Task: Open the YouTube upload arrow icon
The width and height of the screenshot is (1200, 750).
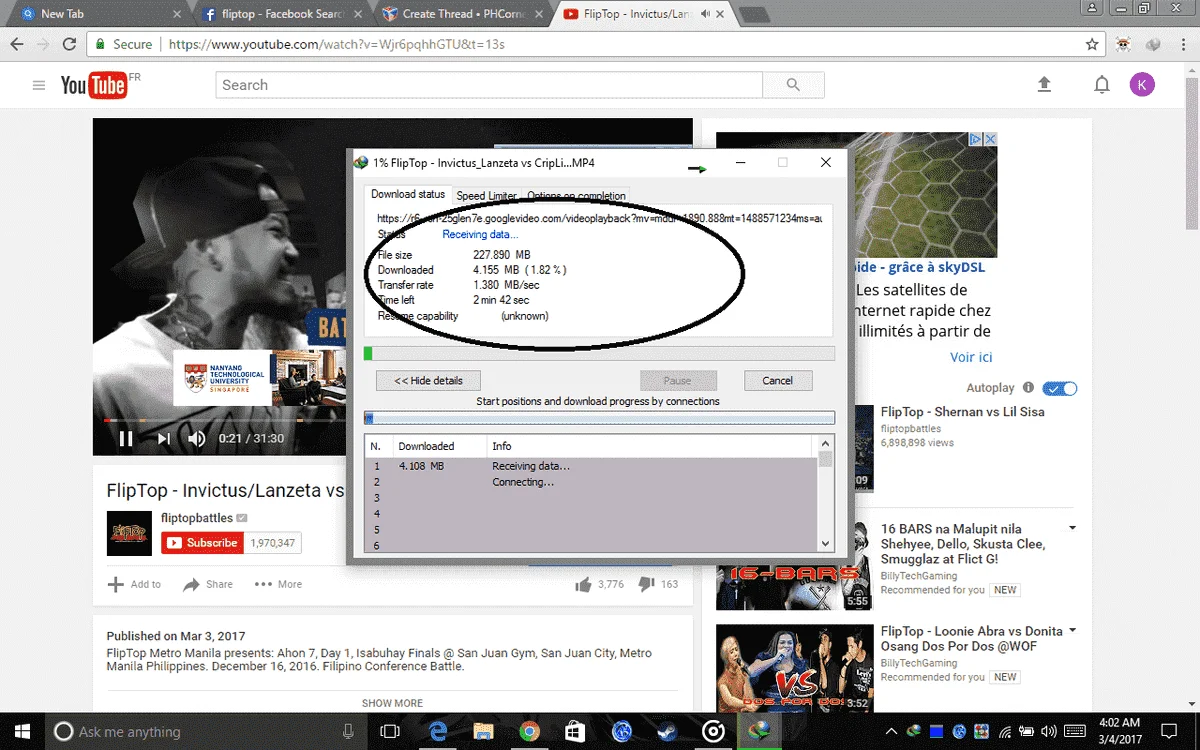Action: pos(1044,85)
